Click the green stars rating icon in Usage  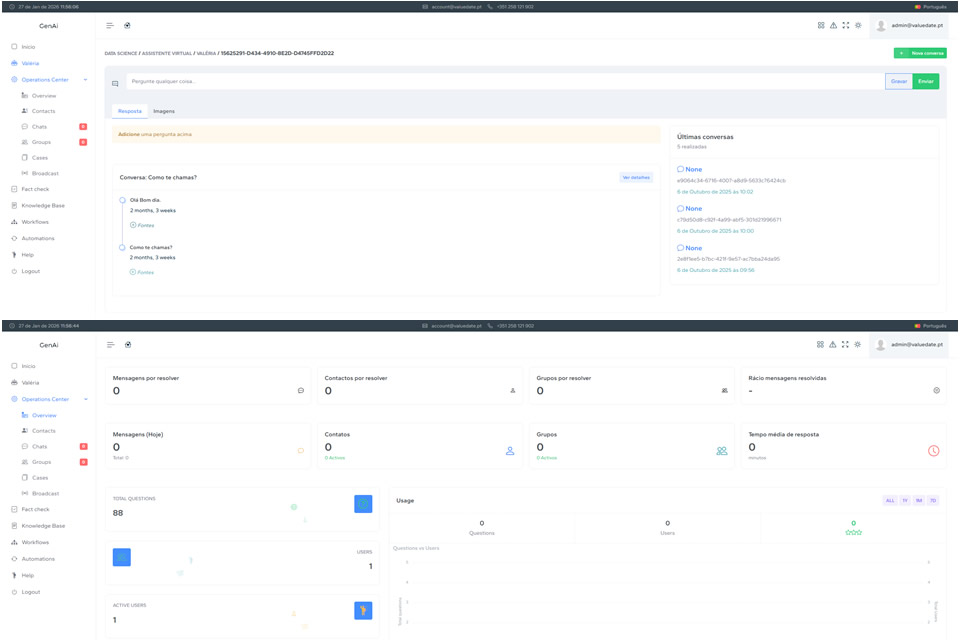tap(853, 532)
